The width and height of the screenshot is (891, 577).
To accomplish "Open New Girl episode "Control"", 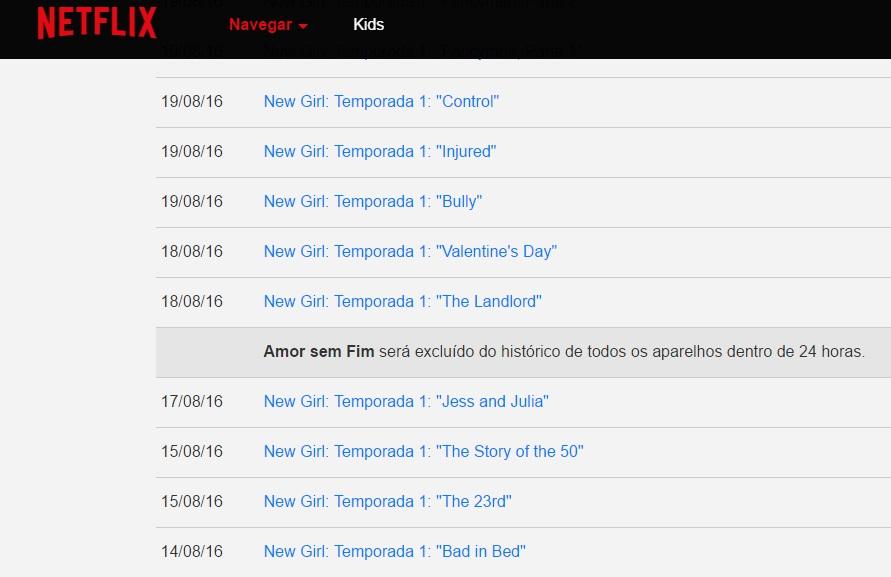I will coord(381,102).
